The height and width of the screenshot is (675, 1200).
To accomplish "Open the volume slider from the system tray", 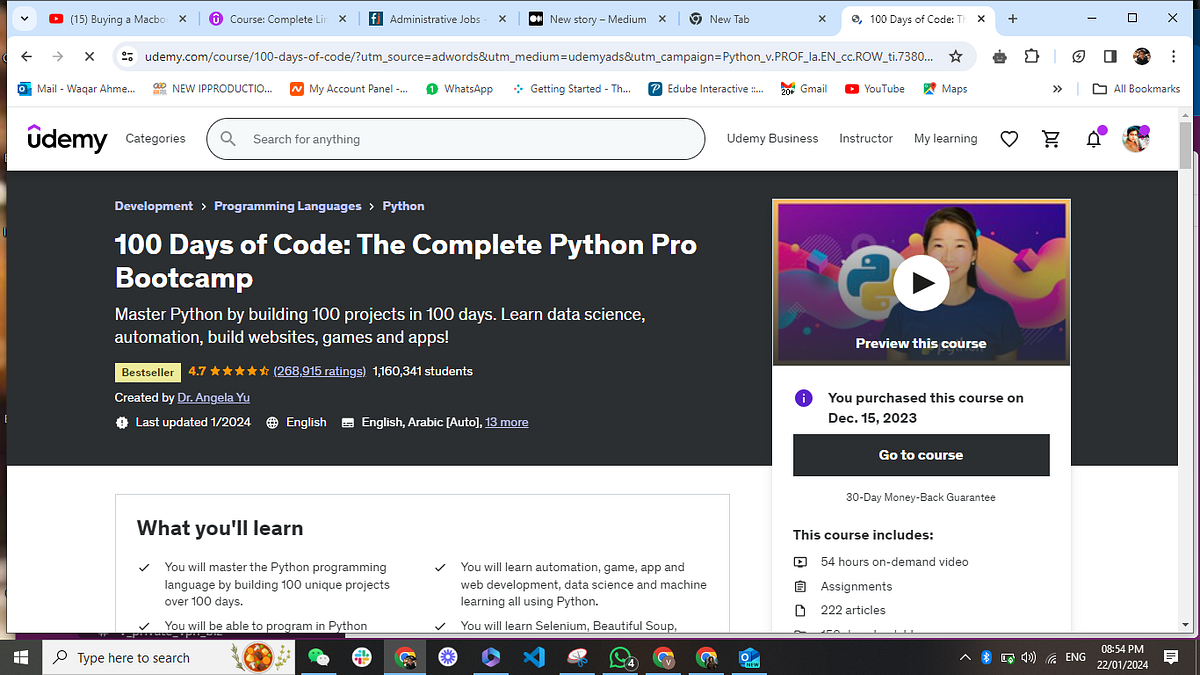I will coord(1028,657).
